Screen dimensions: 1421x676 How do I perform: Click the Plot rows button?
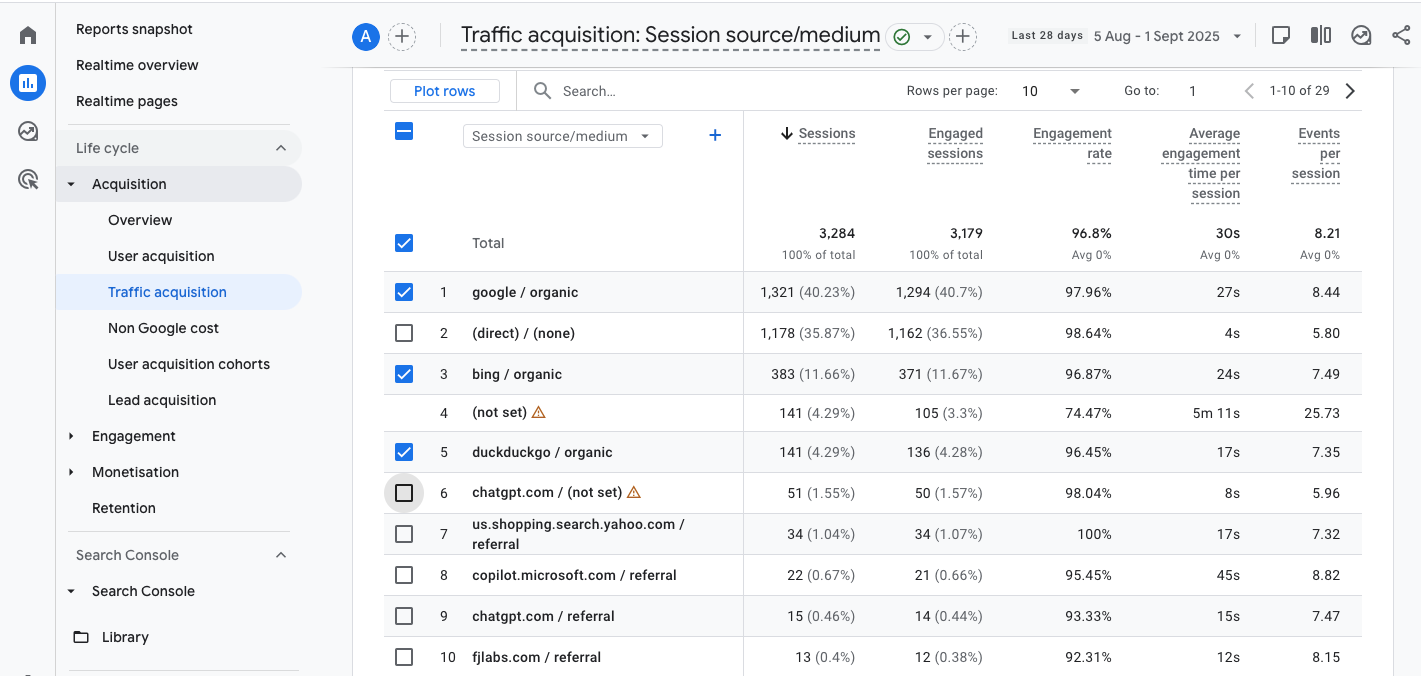pyautogui.click(x=444, y=90)
